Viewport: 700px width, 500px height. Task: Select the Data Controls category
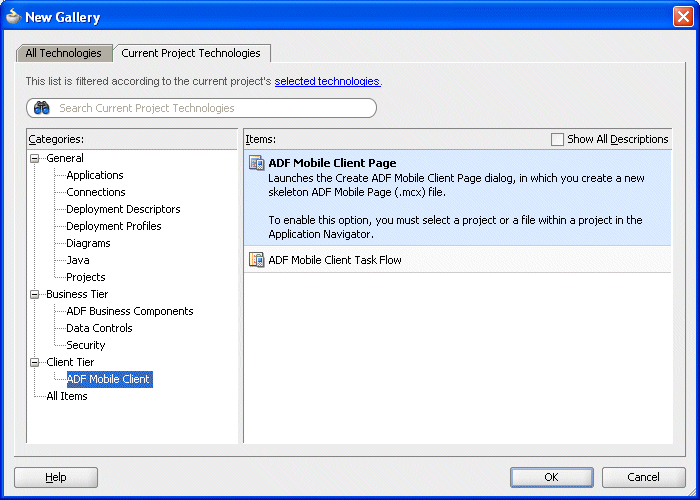click(x=99, y=328)
